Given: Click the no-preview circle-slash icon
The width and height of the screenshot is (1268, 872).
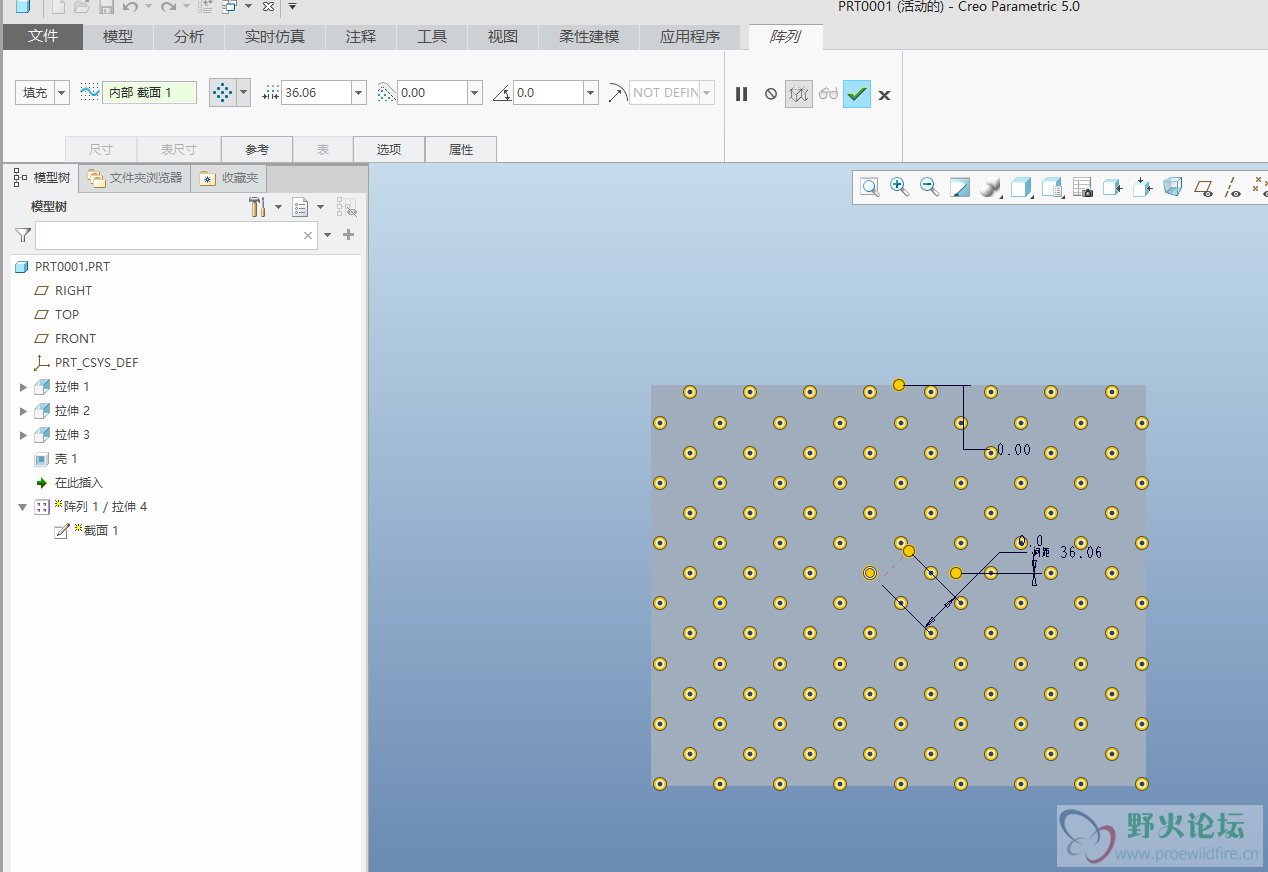Looking at the screenshot, I should point(771,94).
